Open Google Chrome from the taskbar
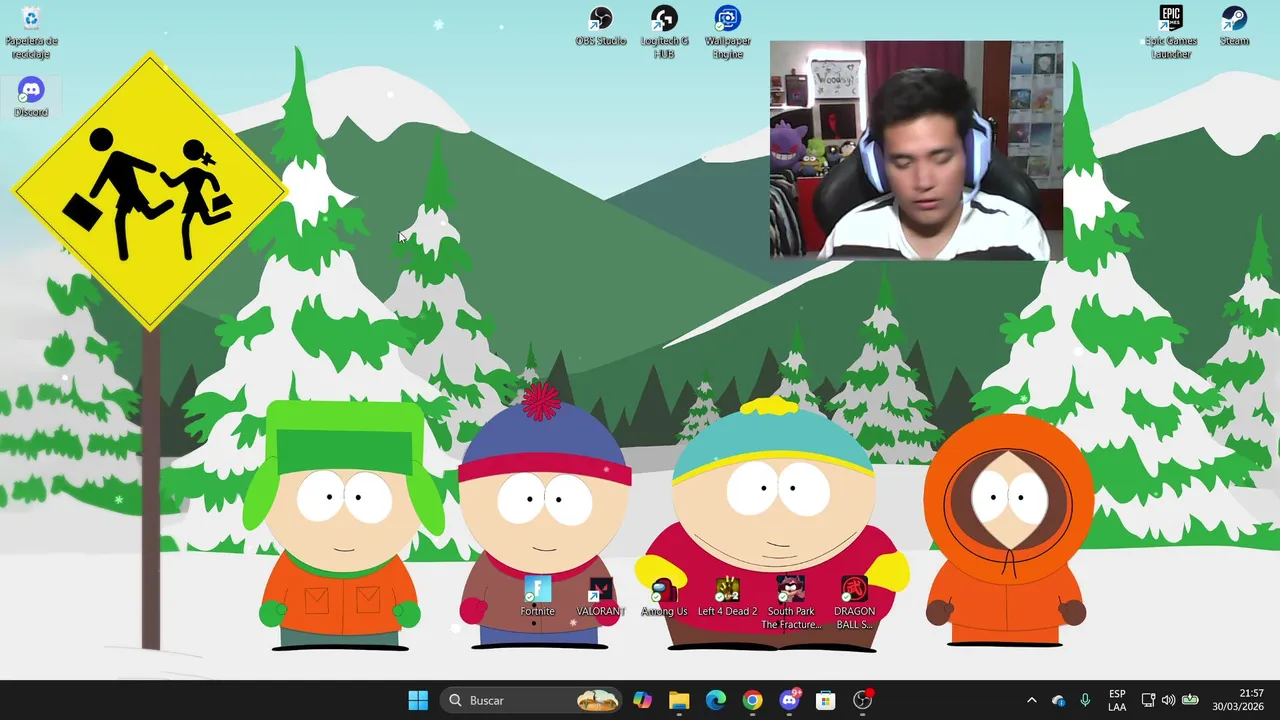This screenshot has height=720, width=1280. (752, 700)
